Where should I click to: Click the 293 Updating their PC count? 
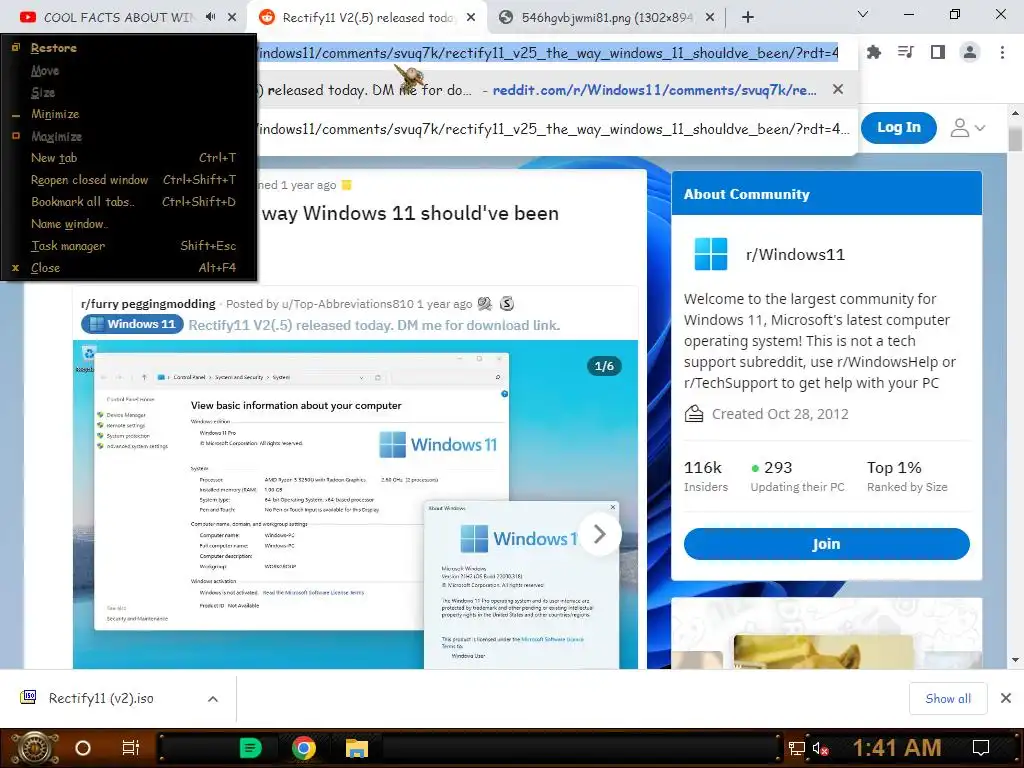coord(797,476)
